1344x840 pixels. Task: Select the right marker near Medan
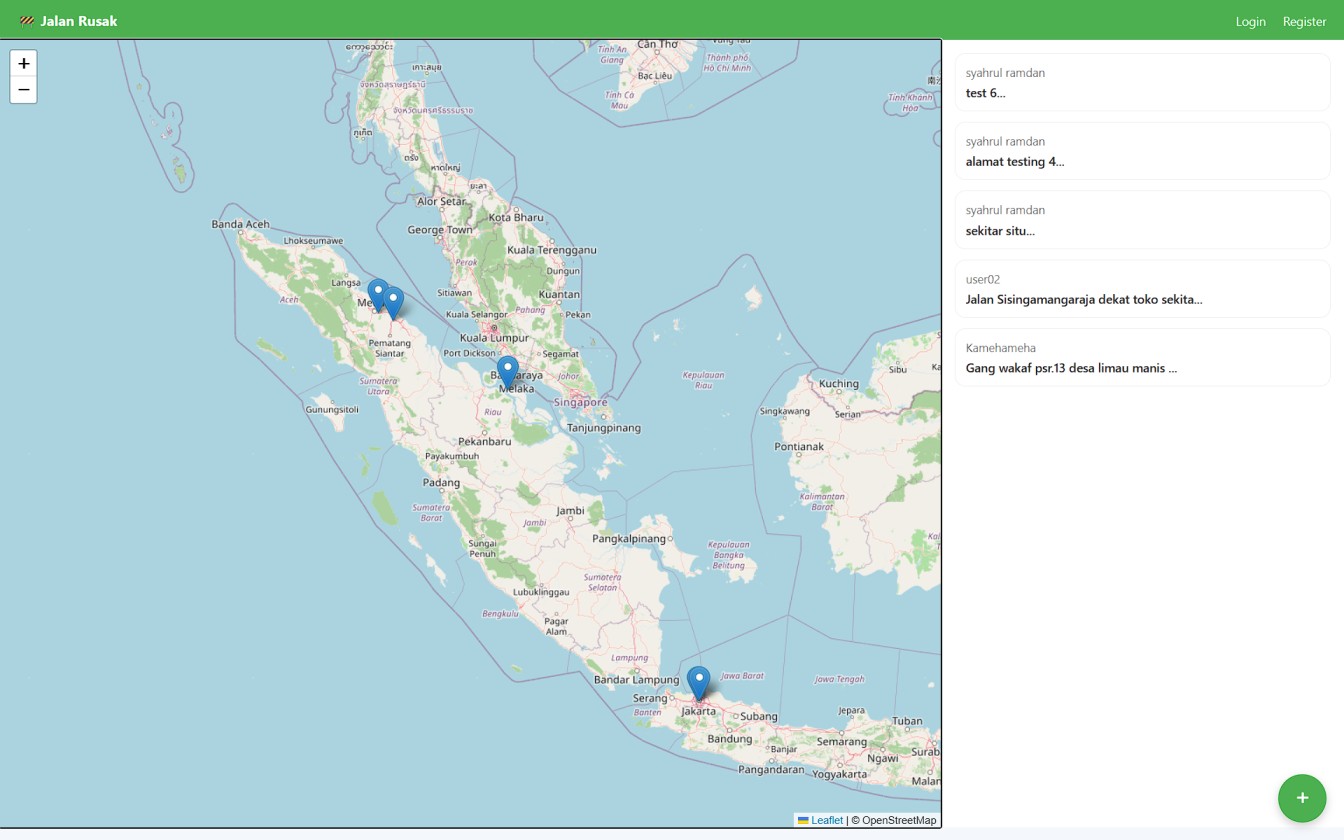click(x=394, y=303)
